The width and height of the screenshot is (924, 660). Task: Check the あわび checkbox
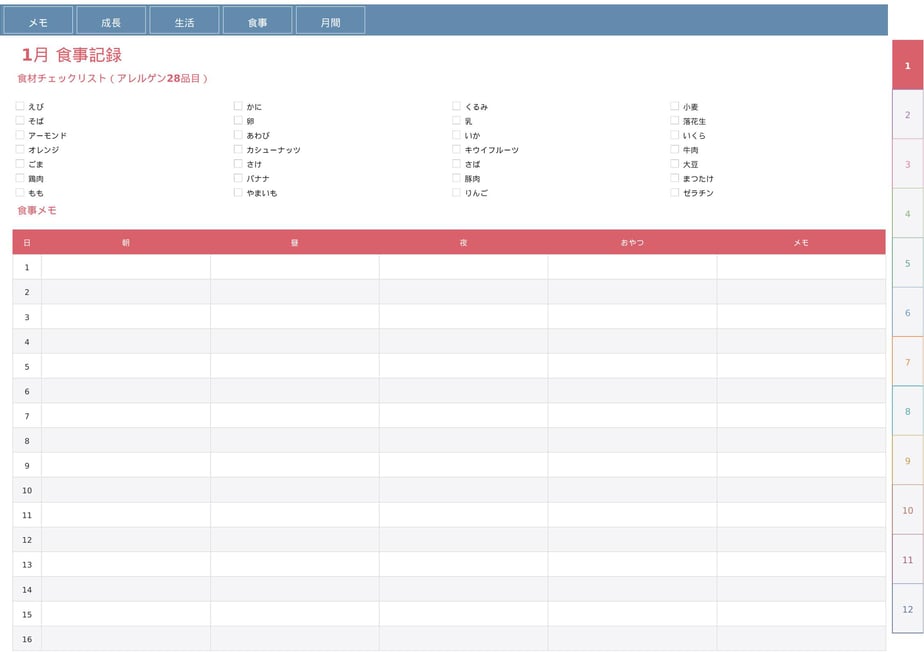point(238,135)
